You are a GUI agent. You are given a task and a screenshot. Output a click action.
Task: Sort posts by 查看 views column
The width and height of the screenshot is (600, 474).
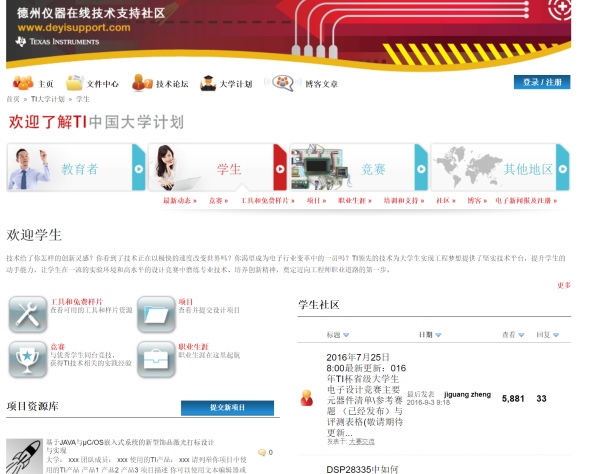[x=512, y=334]
